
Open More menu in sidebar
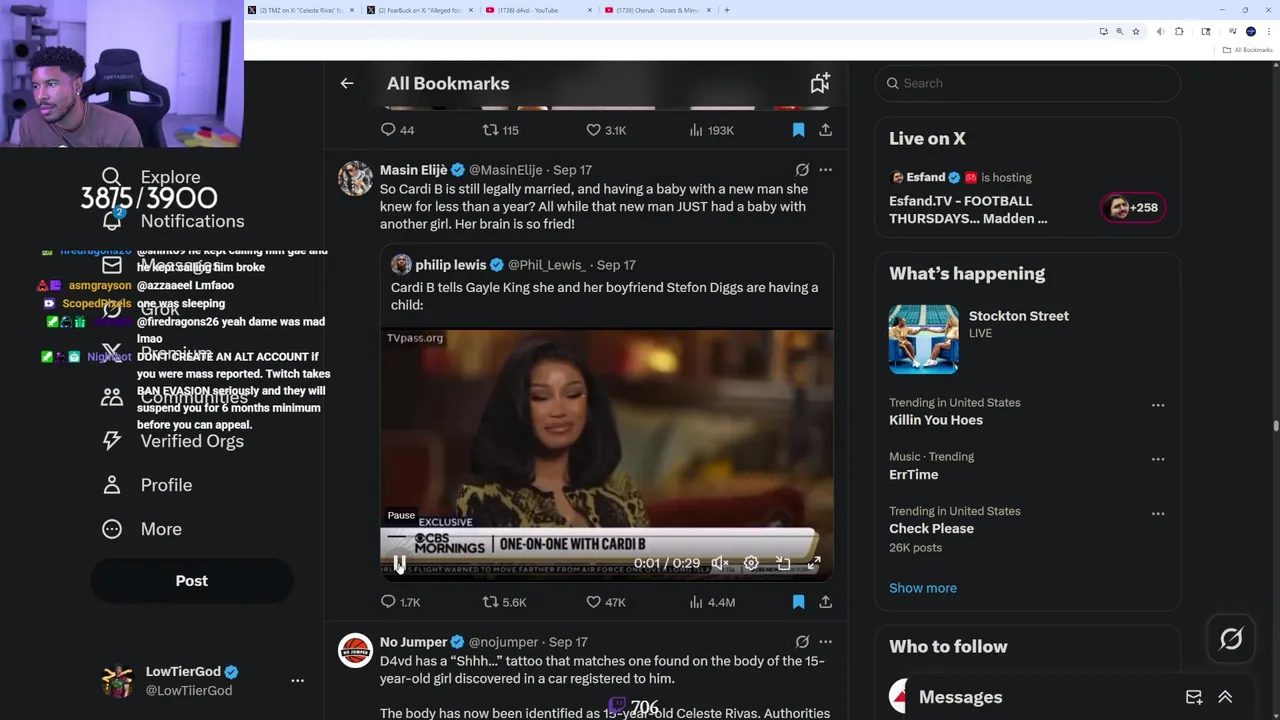[x=142, y=529]
